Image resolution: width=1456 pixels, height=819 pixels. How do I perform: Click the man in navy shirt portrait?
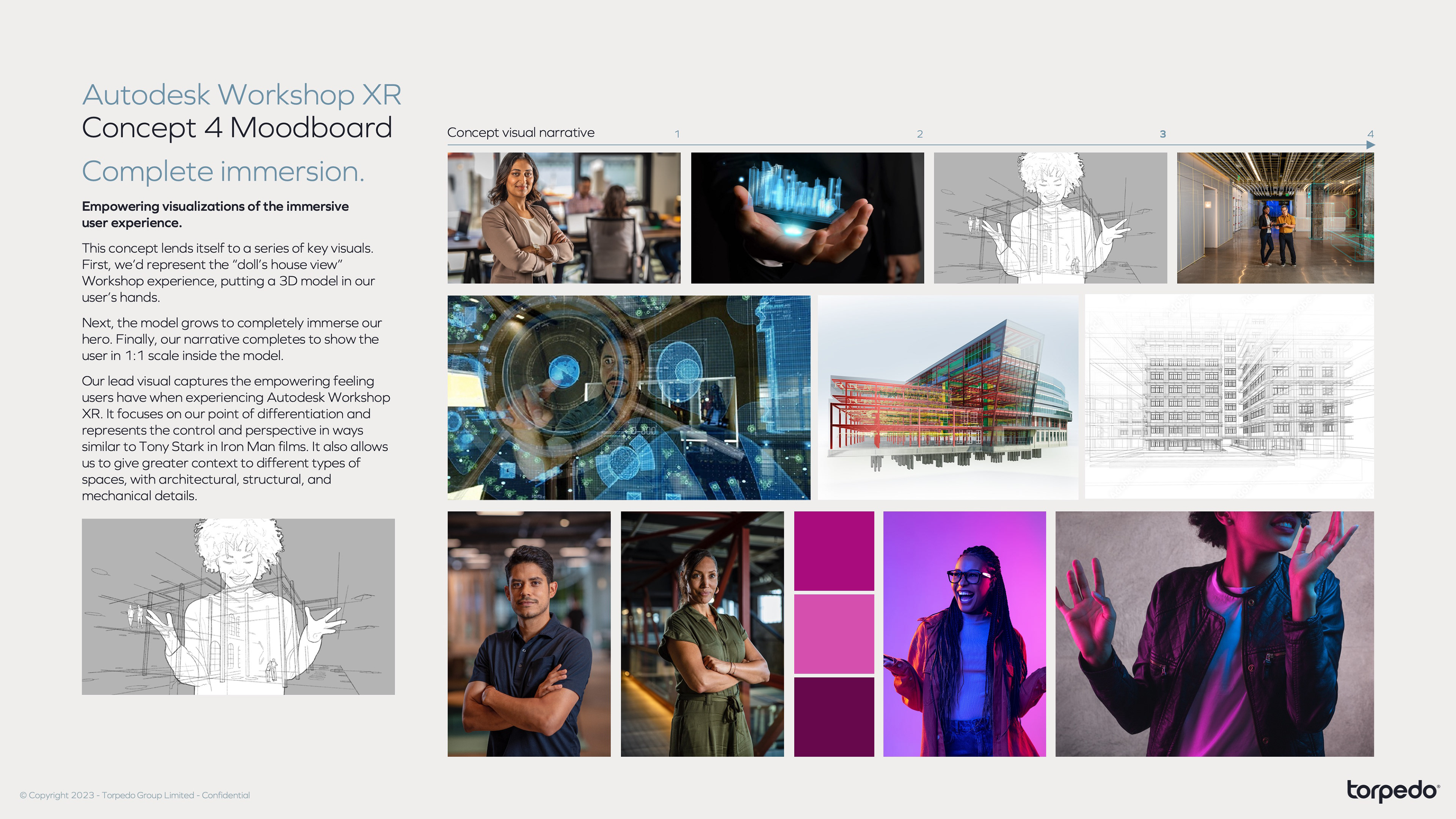coord(529,634)
